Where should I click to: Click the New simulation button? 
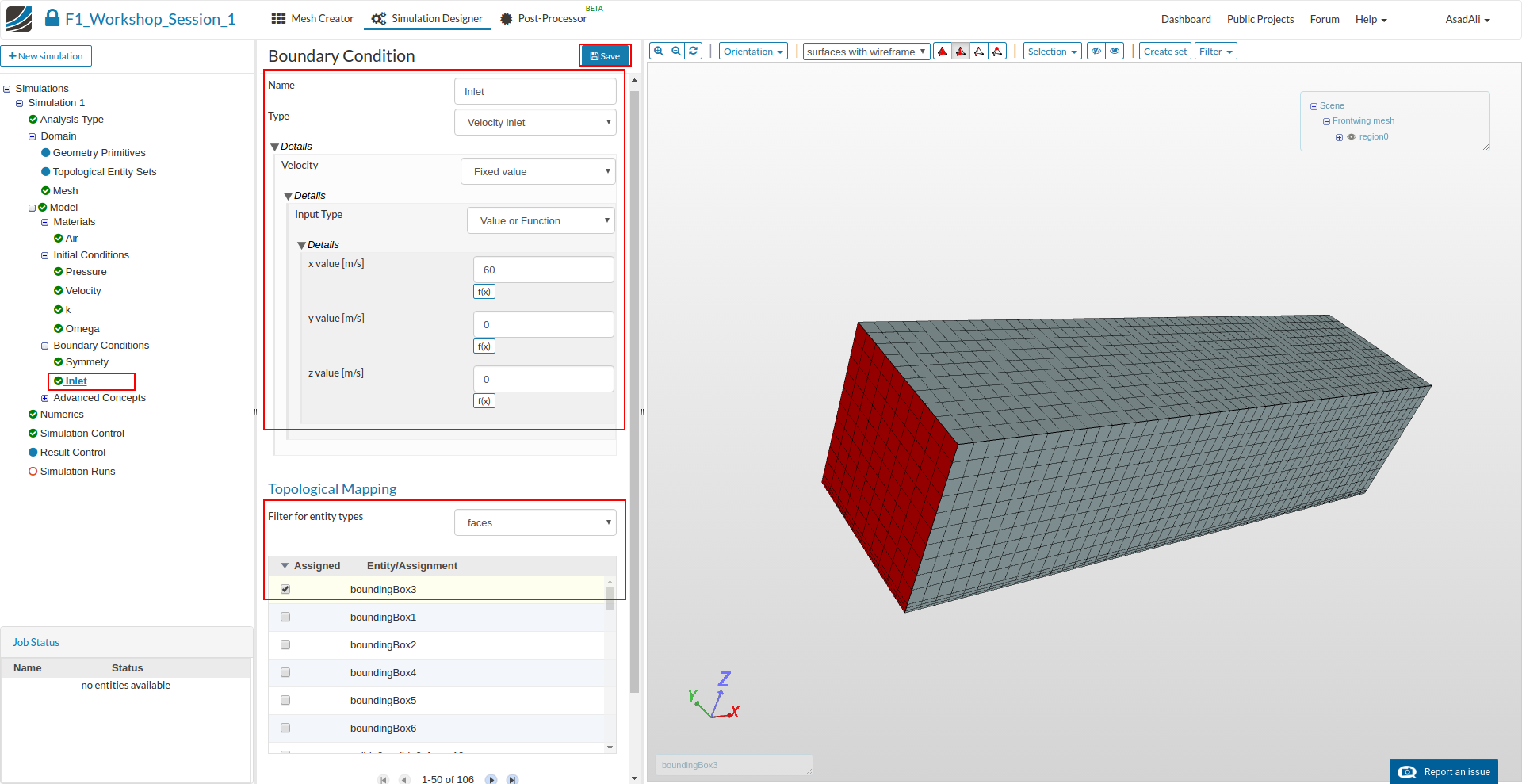(x=46, y=56)
